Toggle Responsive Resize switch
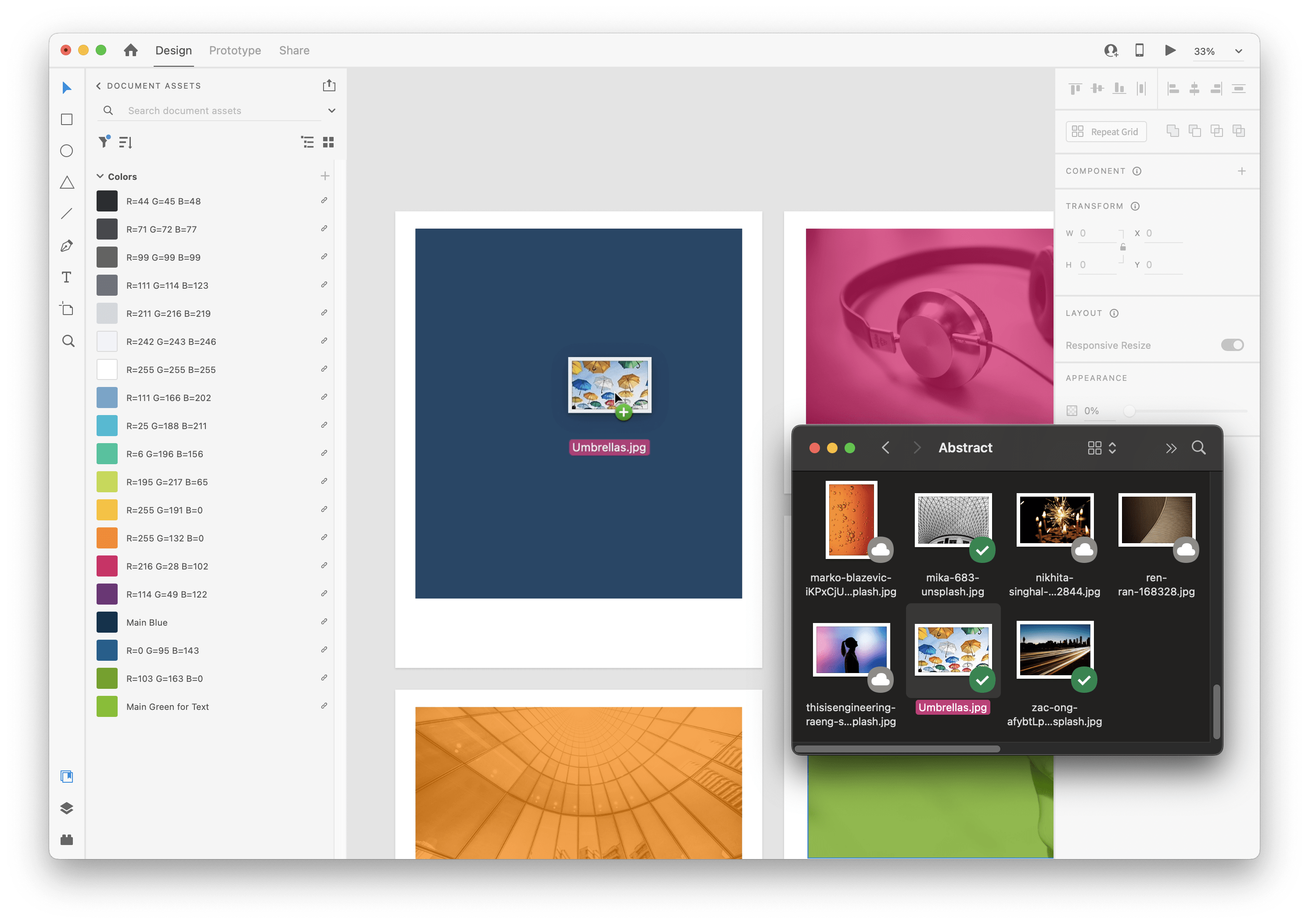 tap(1232, 344)
